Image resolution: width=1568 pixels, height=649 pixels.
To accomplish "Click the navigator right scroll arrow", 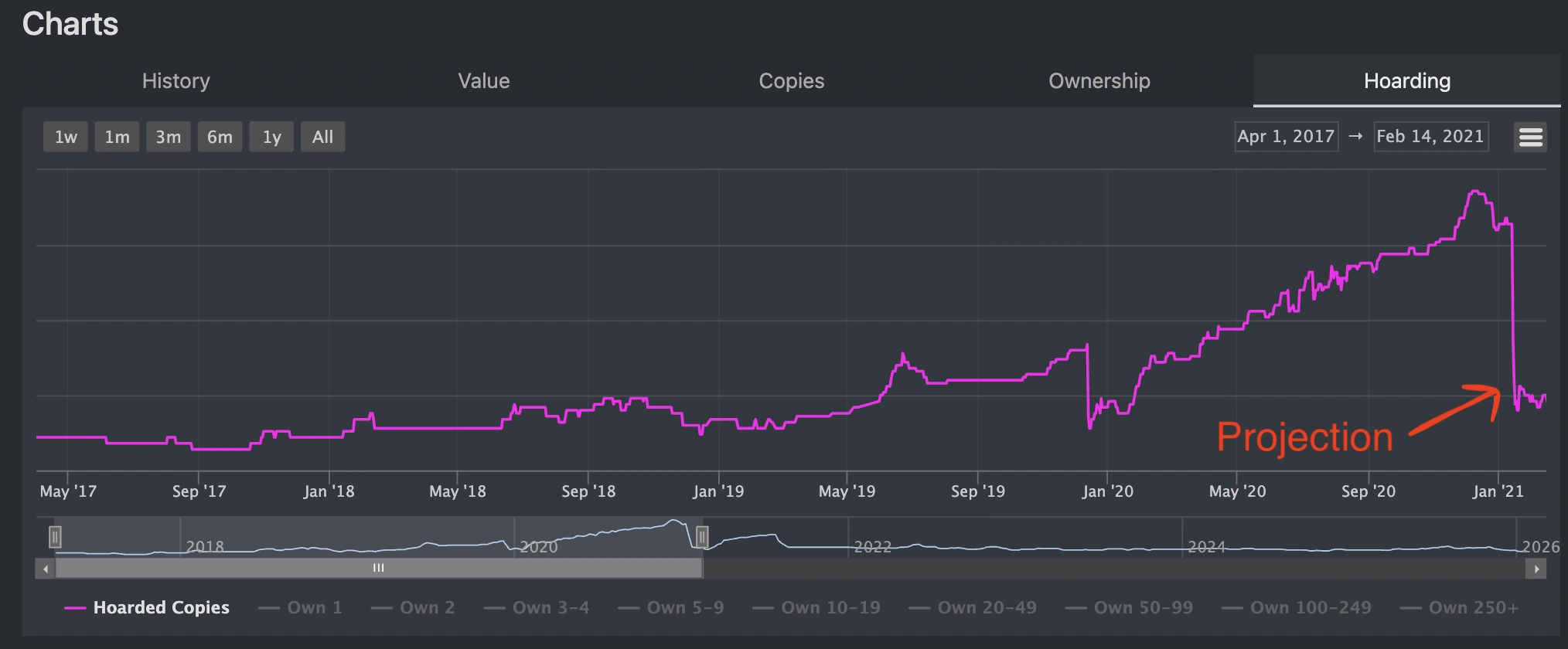I will pos(1536,569).
